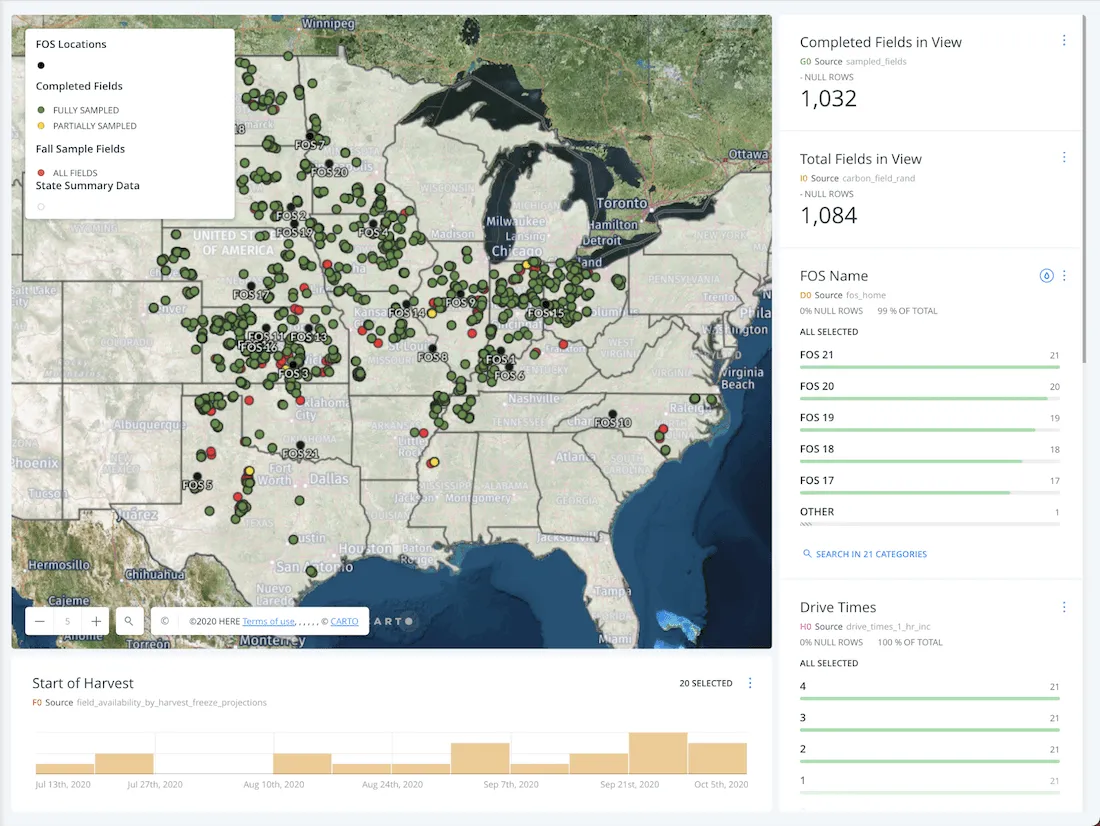Open the Drive Times widget options menu
This screenshot has width=1100, height=826.
click(x=1064, y=607)
